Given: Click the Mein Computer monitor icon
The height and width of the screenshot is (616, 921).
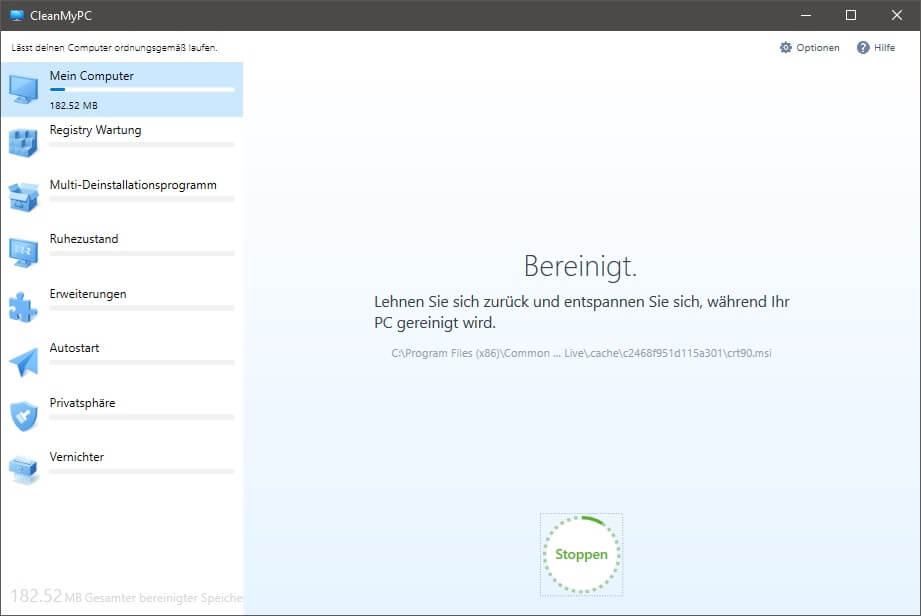Looking at the screenshot, I should [x=24, y=90].
